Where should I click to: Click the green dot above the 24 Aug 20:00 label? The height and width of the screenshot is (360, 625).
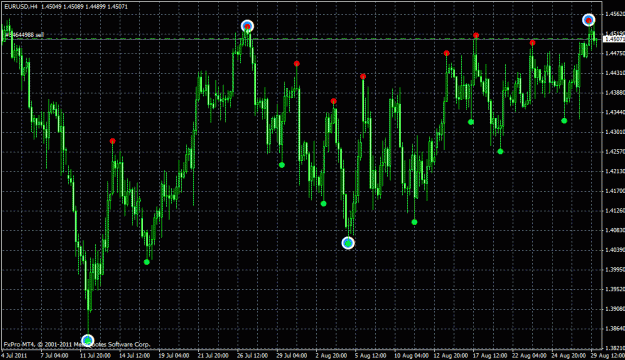pos(564,121)
